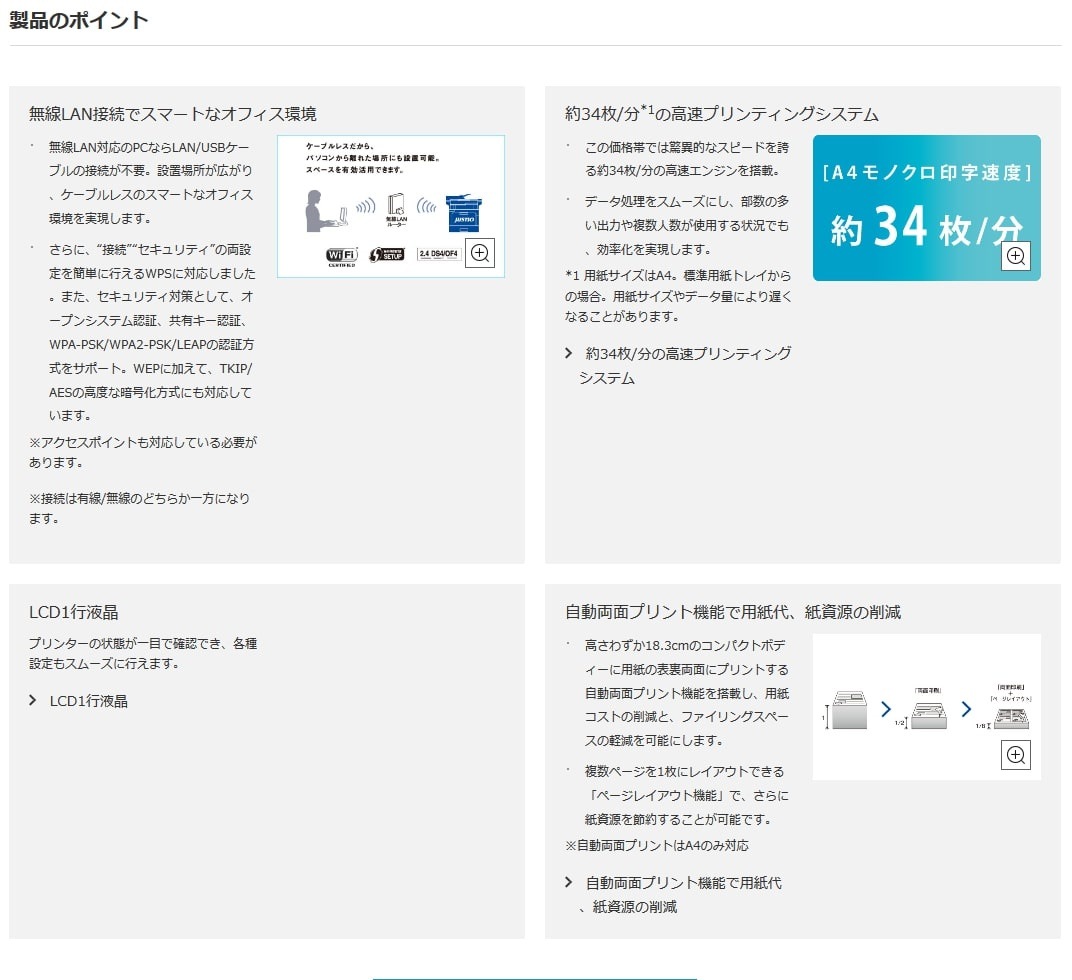Screen dimensions: 1072x980
Task: Click chevron beside 約34枚/分の高速プリンティング link
Action: [568, 353]
